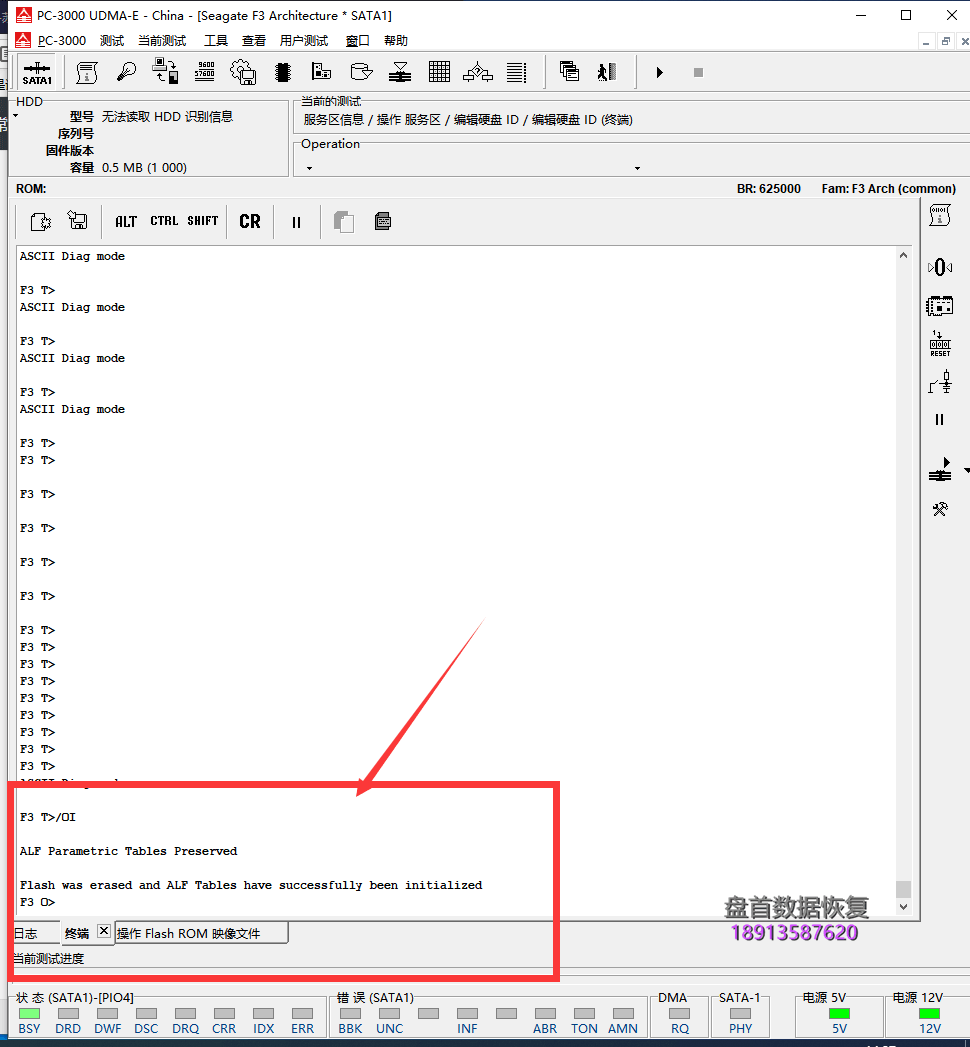
Task: Click the terminal scrollbar thumb
Action: [903, 889]
